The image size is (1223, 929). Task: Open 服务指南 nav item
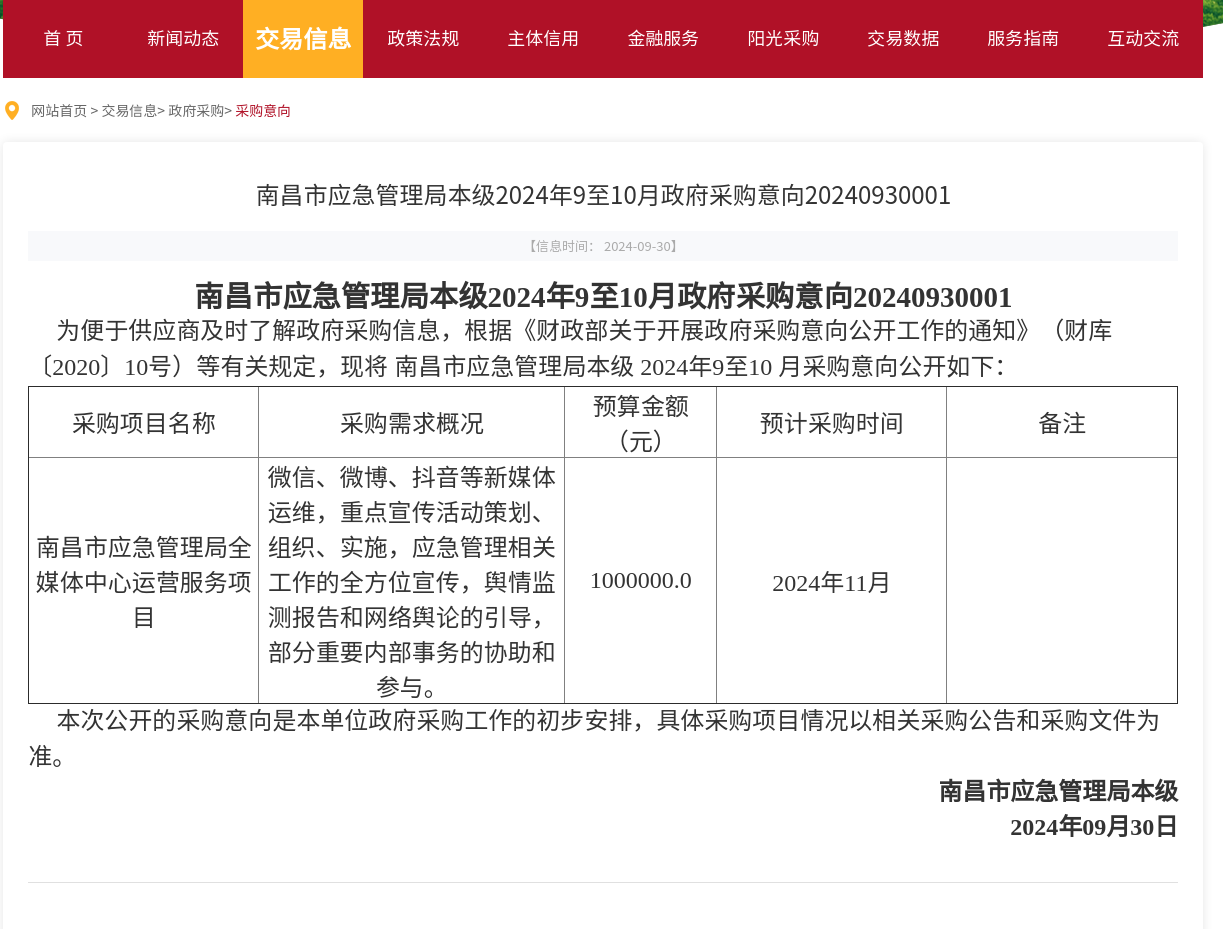click(x=1023, y=39)
